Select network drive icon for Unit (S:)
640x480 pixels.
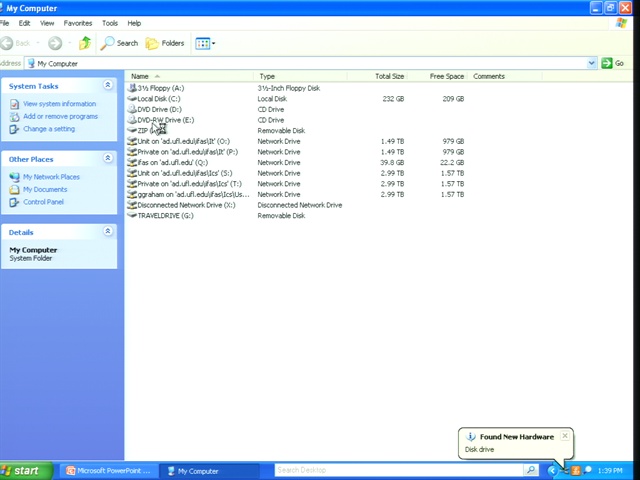(x=132, y=173)
